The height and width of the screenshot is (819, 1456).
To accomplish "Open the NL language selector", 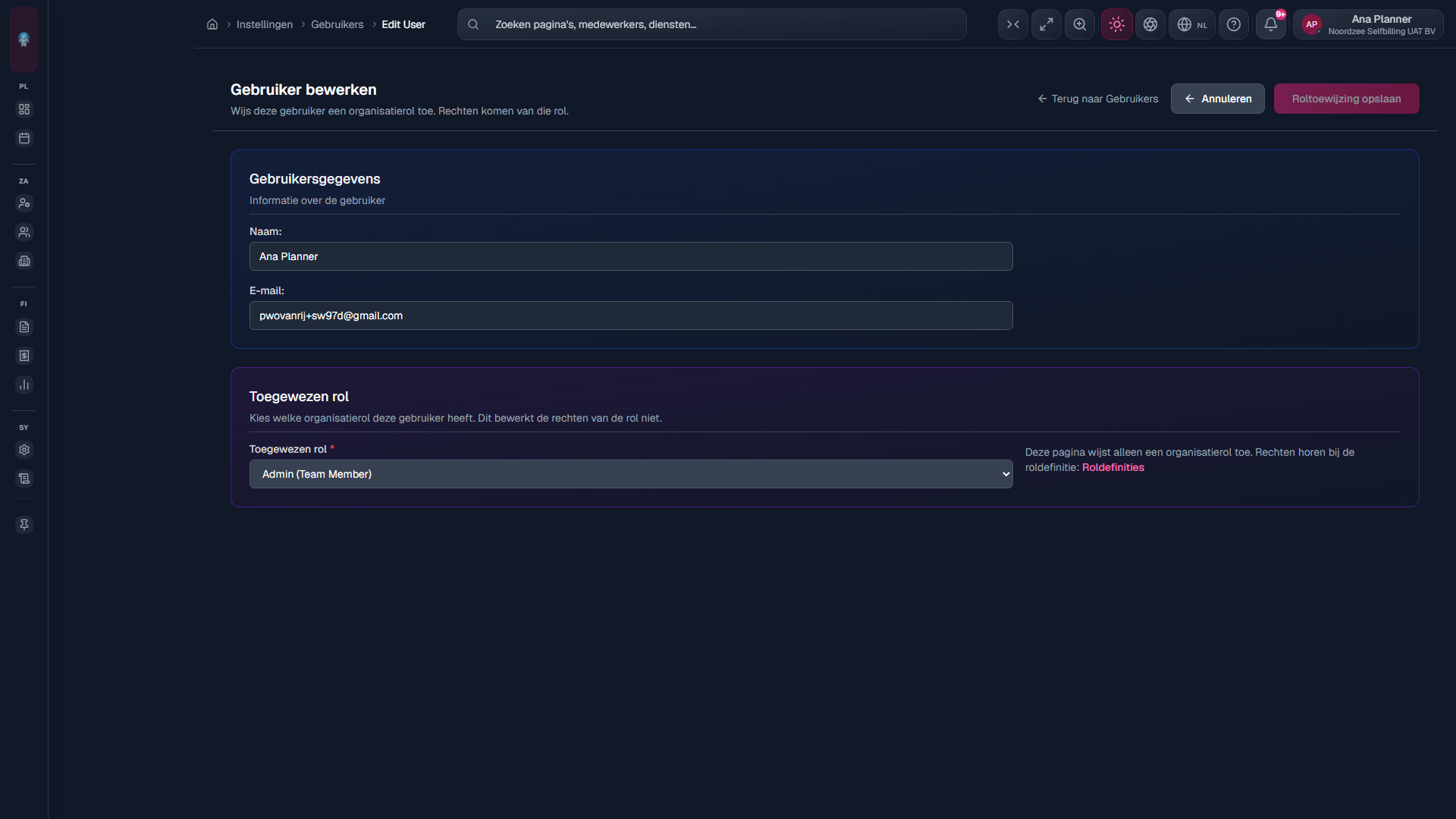I will tap(1192, 24).
